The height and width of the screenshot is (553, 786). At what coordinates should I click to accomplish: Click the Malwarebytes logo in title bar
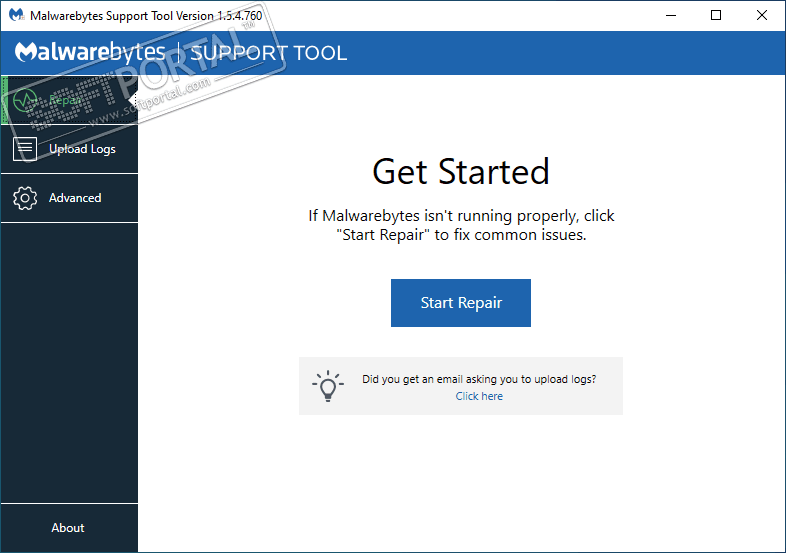pos(16,15)
